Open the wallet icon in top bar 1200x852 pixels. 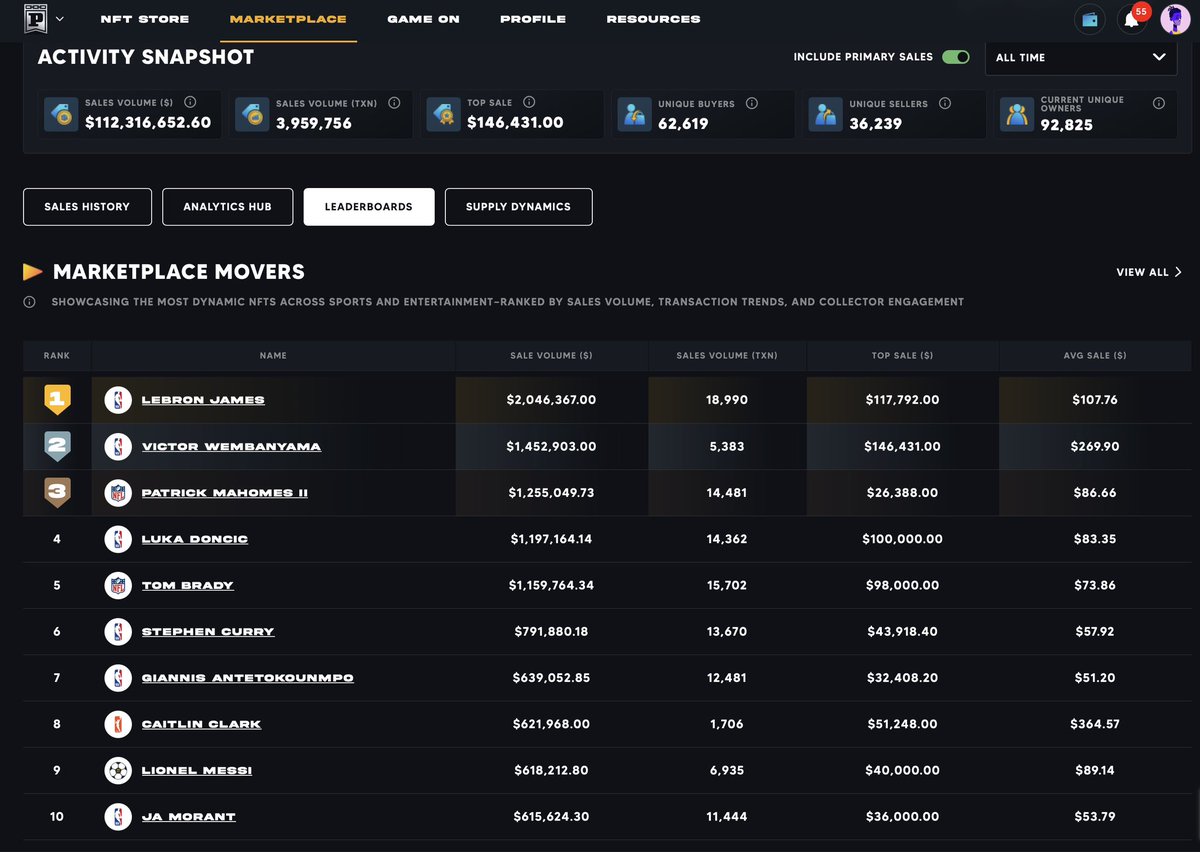pyautogui.click(x=1090, y=19)
